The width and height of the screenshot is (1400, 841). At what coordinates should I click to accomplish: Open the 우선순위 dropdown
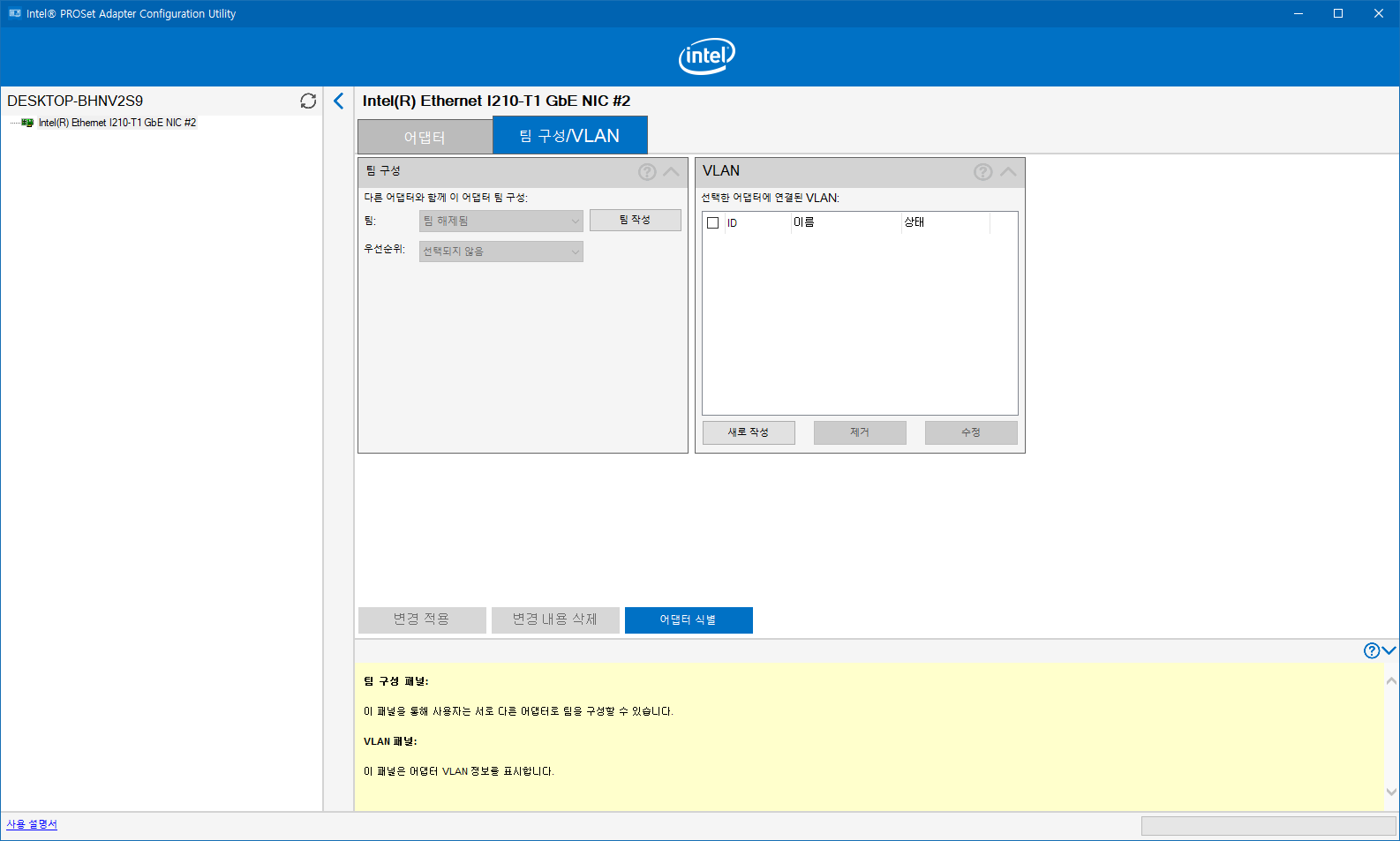(501, 252)
